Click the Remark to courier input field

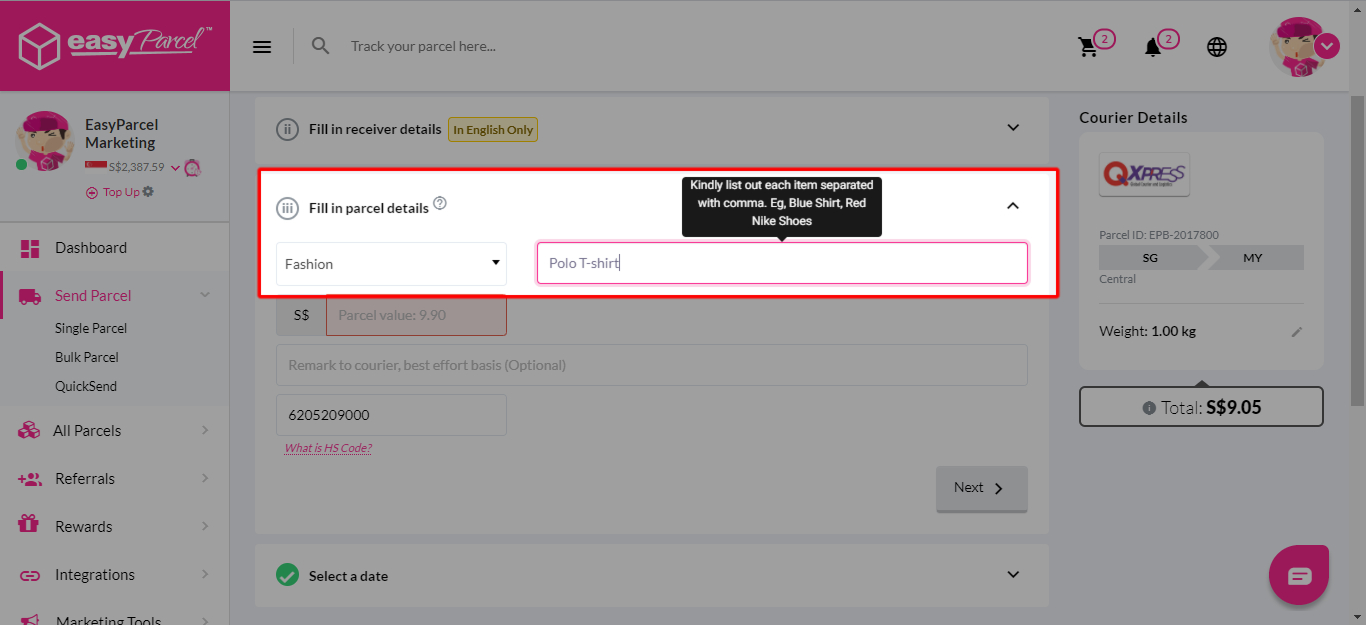650,365
